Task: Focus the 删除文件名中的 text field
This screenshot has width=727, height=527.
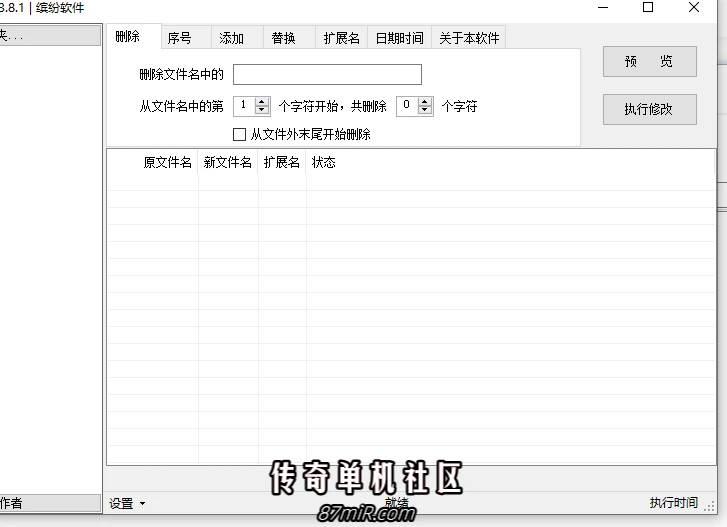Action: coord(327,75)
